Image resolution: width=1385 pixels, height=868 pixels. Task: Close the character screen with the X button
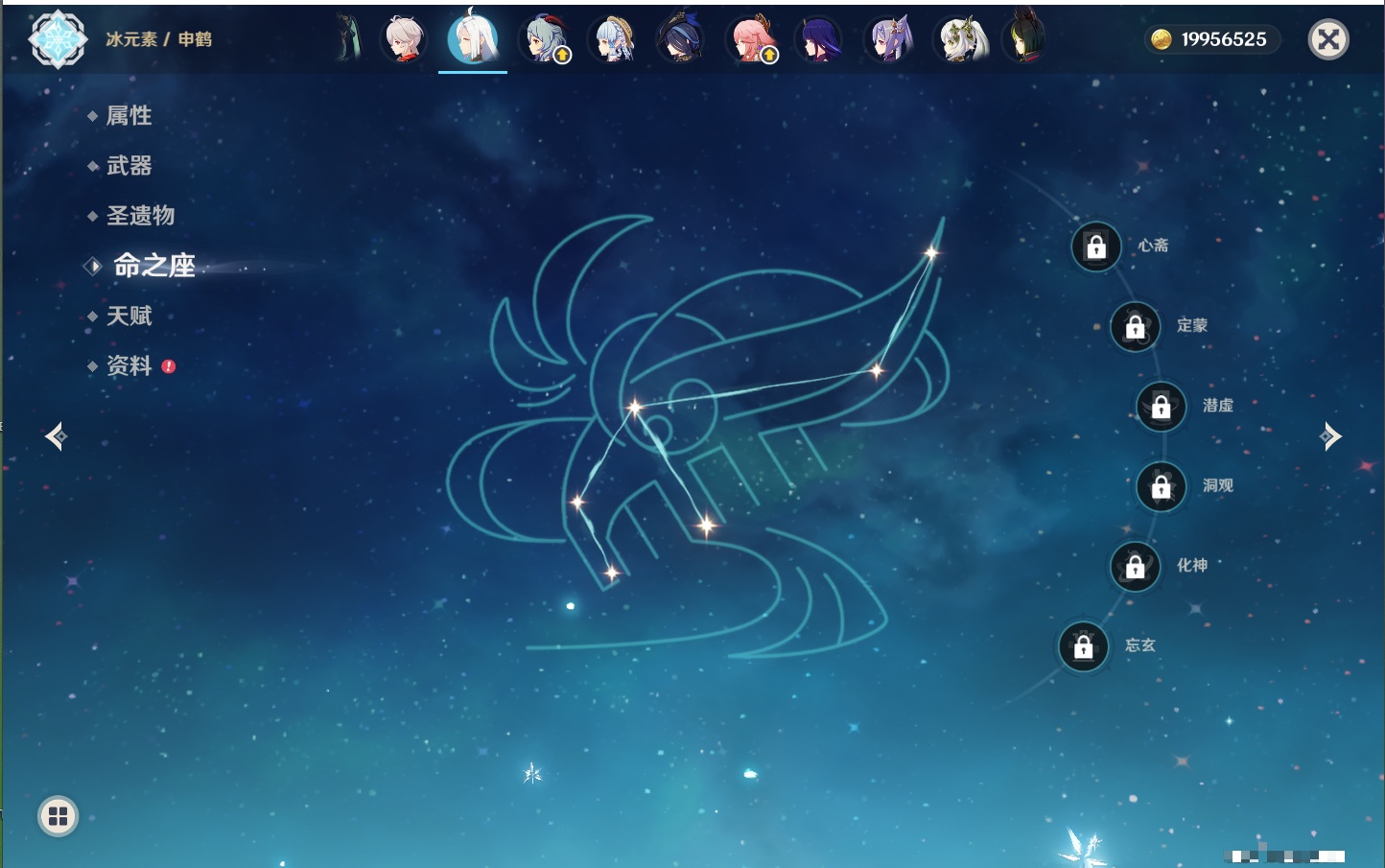[x=1328, y=39]
